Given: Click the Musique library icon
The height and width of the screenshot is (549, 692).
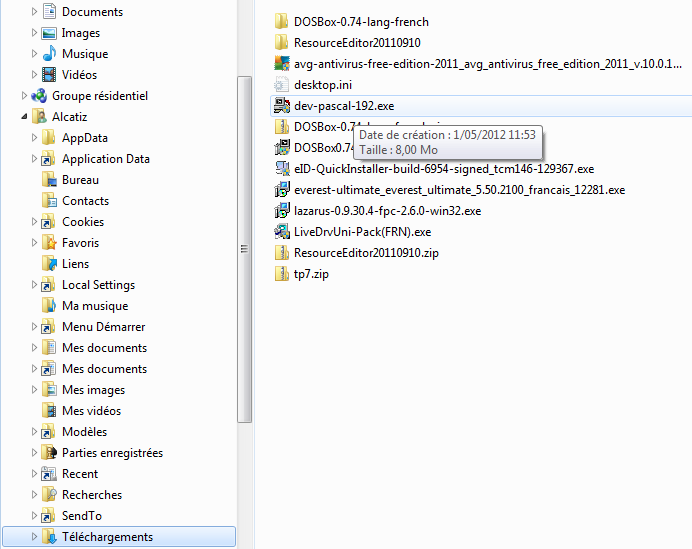Looking at the screenshot, I should (49, 54).
